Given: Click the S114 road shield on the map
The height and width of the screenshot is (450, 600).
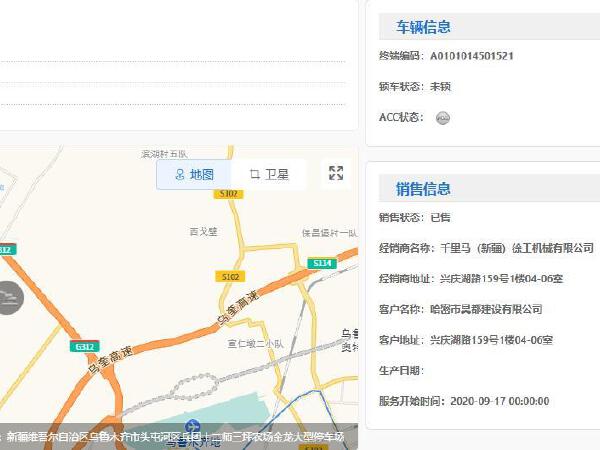Looking at the screenshot, I should click(321, 263).
